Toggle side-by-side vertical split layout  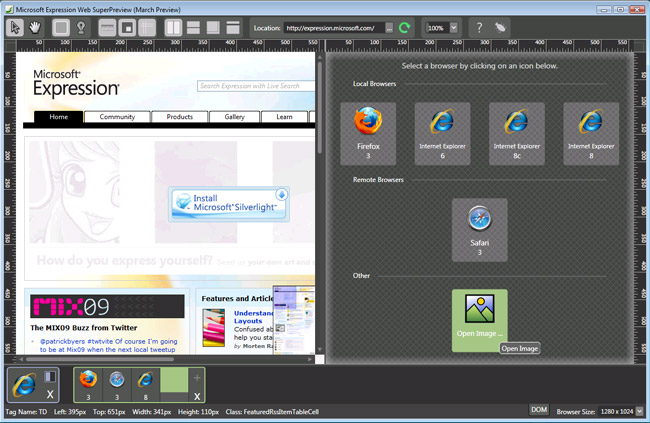[x=172, y=28]
